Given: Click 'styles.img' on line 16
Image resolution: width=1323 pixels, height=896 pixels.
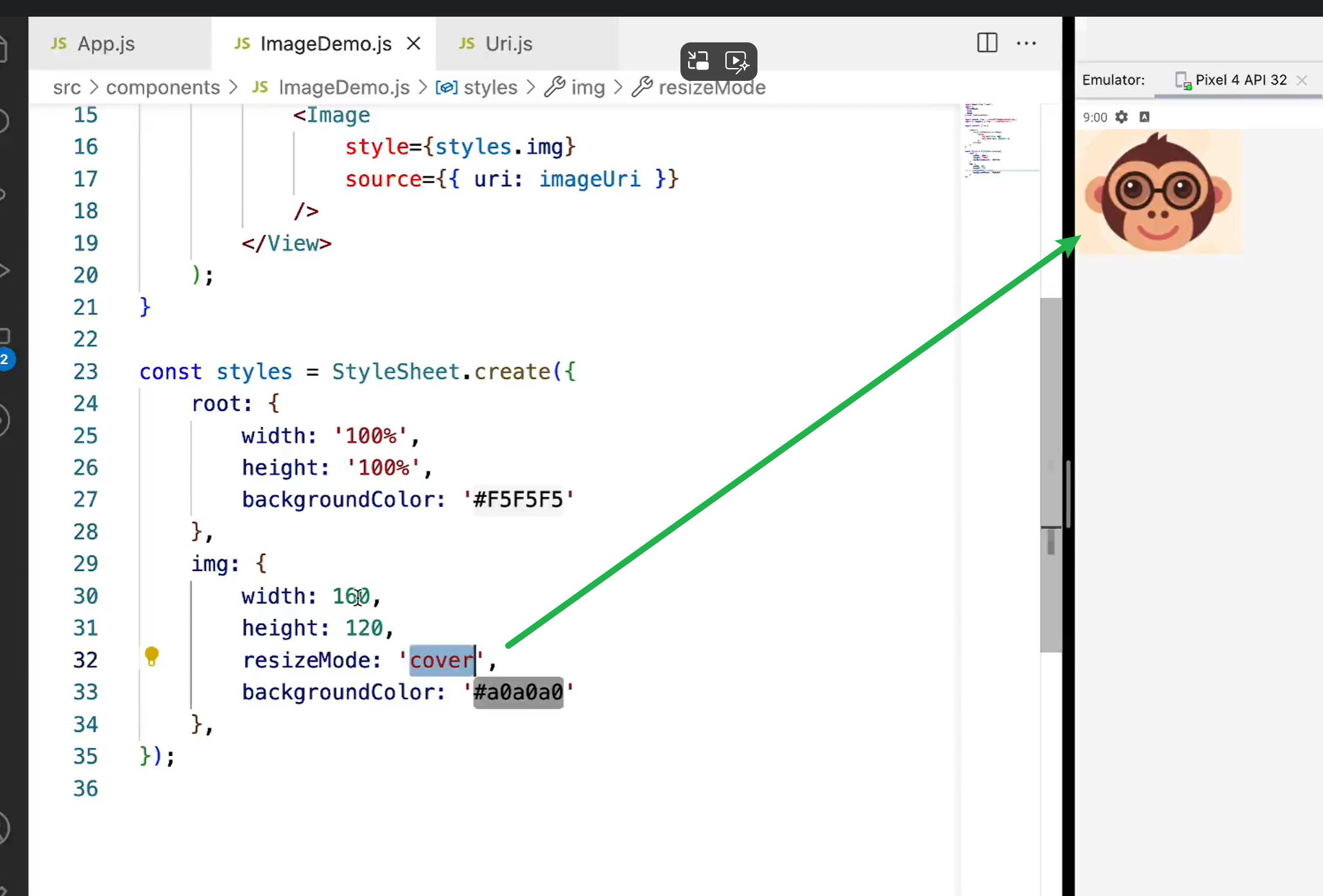Looking at the screenshot, I should click(x=499, y=147).
